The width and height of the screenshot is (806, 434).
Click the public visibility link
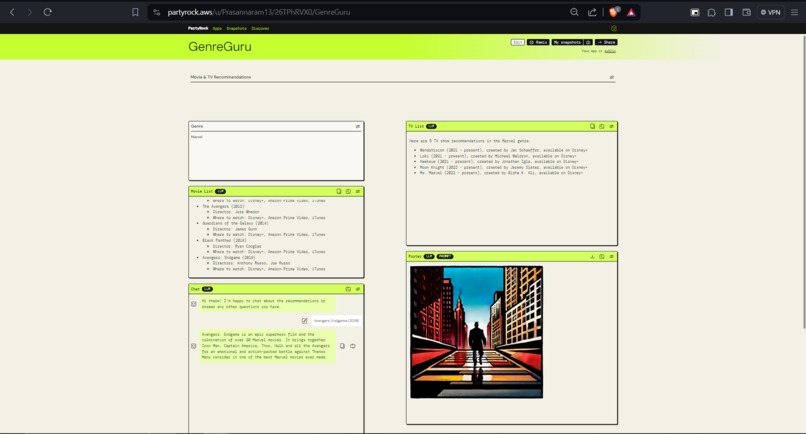coord(610,51)
